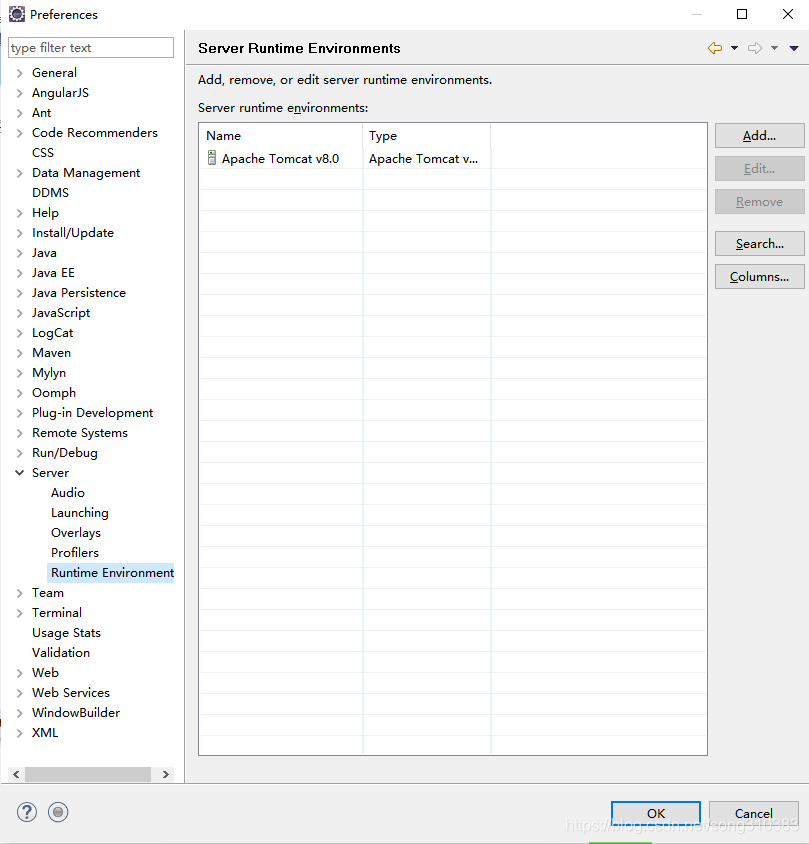Click the Add... button
Image resolution: width=809 pixels, height=844 pixels.
[759, 136]
